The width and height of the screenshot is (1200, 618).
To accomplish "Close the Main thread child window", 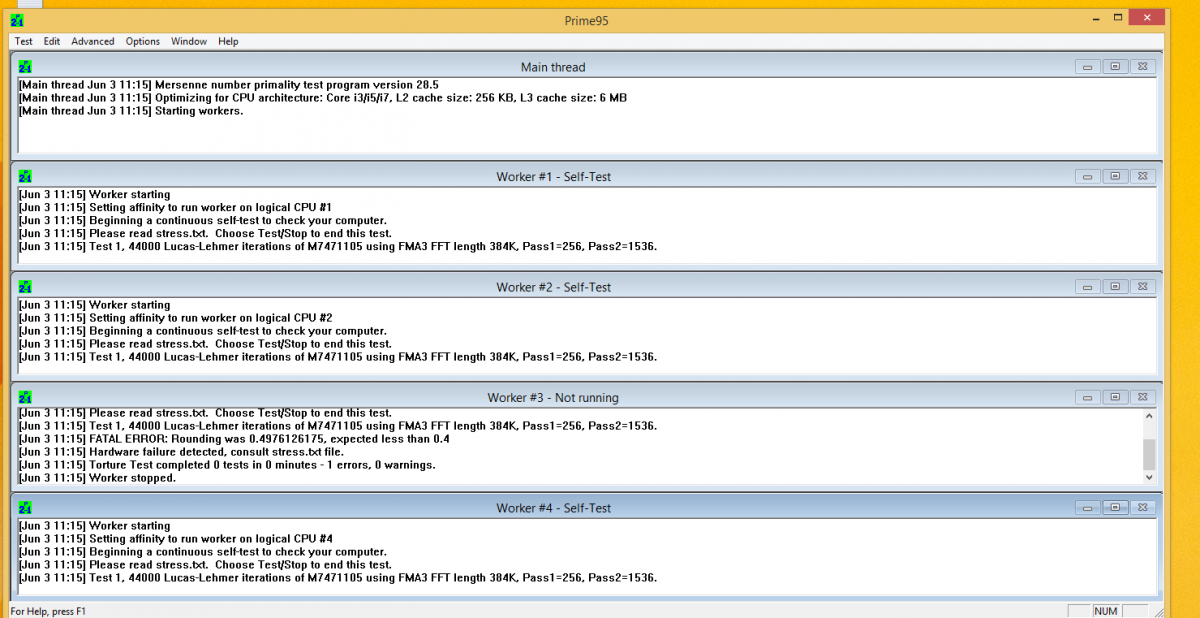I will click(x=1144, y=67).
